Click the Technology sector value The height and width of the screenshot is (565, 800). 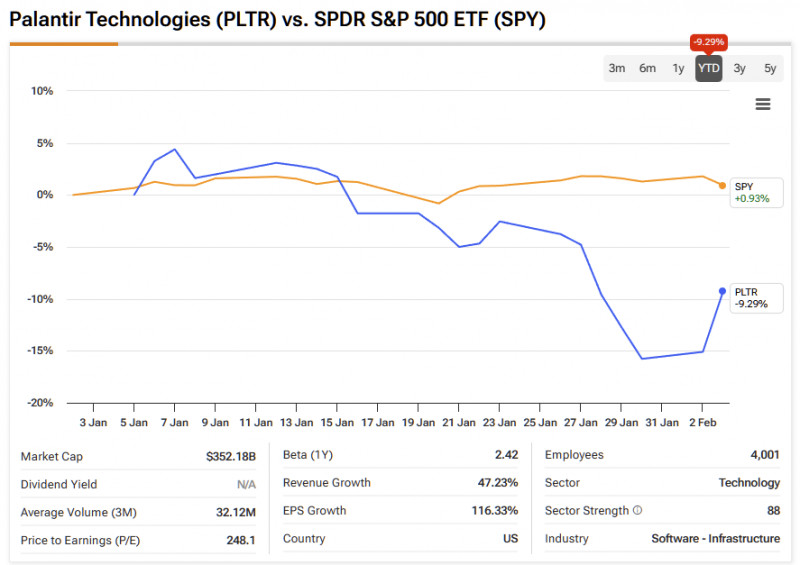[749, 483]
